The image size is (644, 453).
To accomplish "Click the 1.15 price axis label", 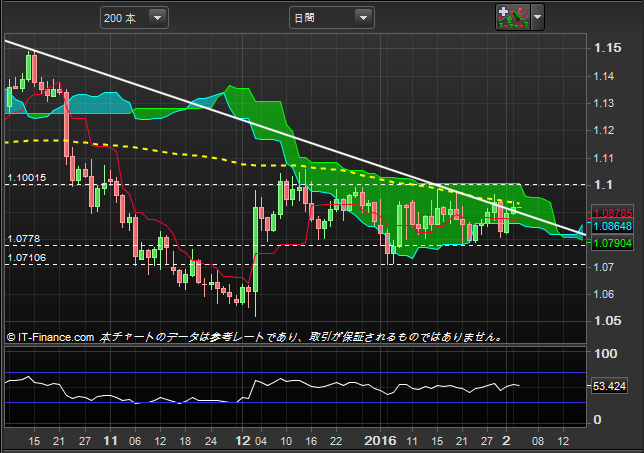I will [607, 48].
